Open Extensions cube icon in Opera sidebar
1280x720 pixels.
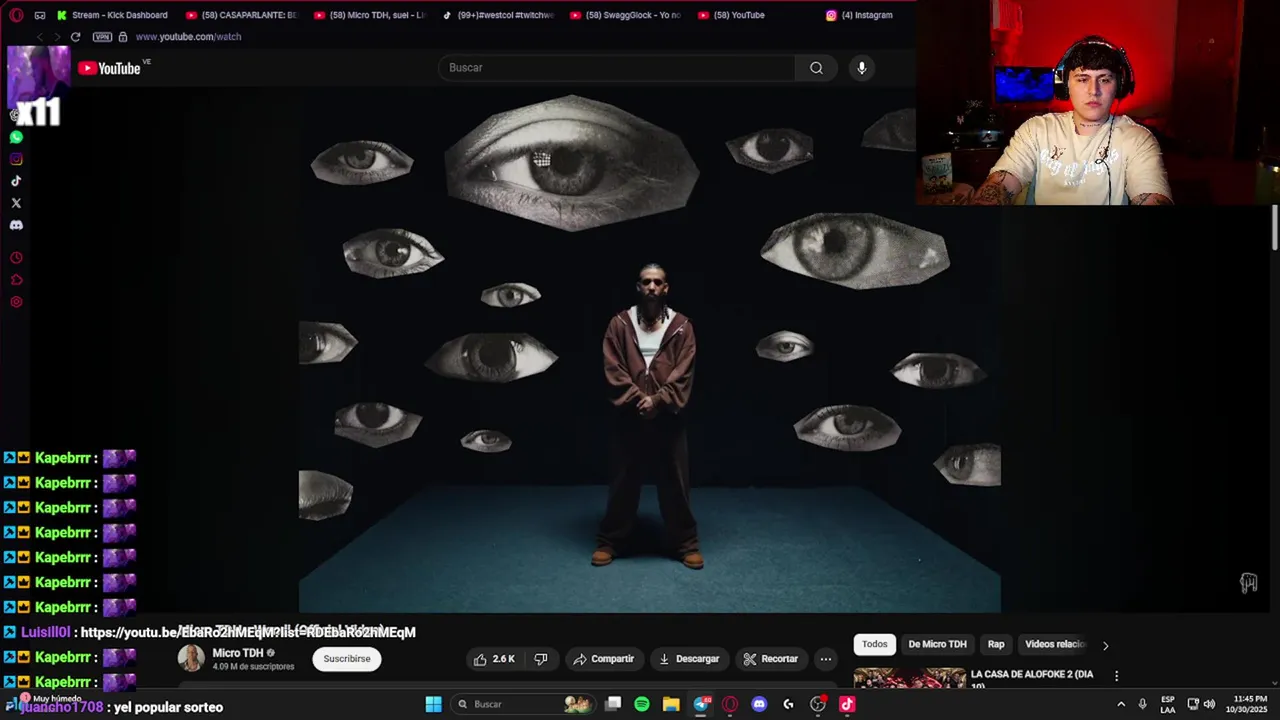tap(16, 280)
